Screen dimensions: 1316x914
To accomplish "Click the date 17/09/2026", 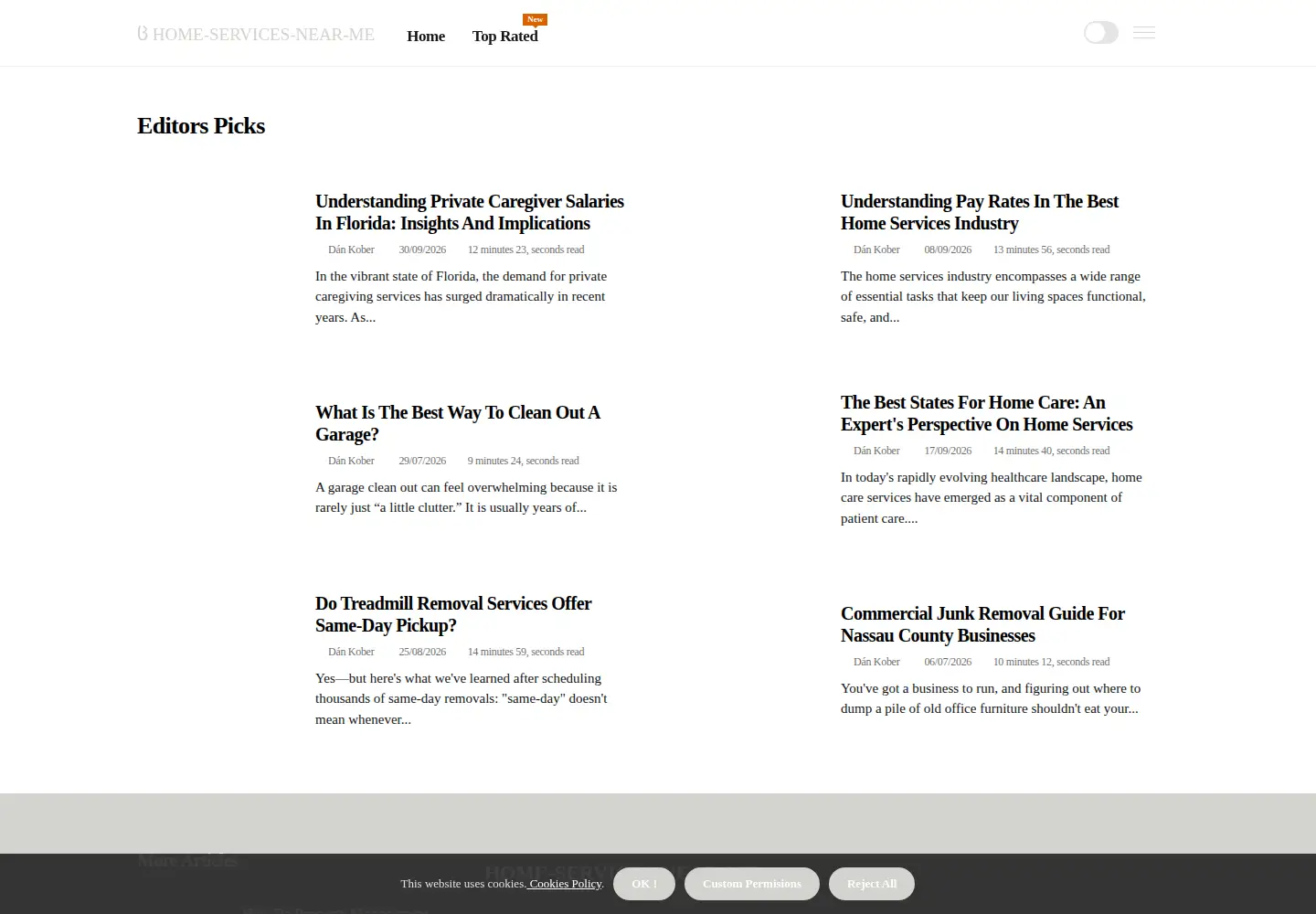I will tap(948, 451).
